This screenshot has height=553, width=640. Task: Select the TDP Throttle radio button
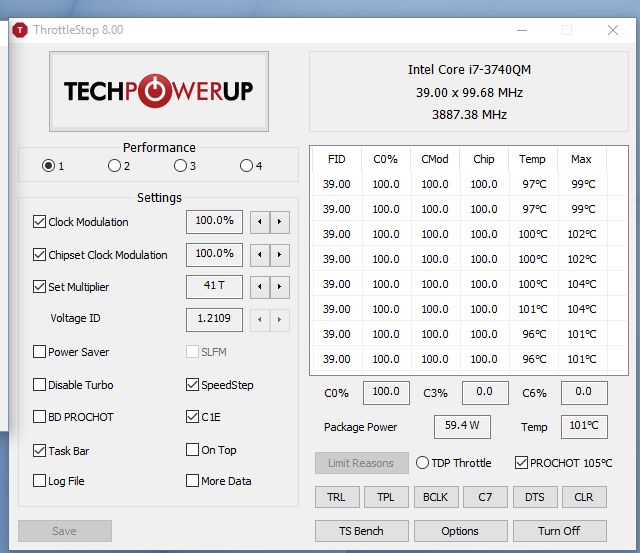[x=422, y=462]
